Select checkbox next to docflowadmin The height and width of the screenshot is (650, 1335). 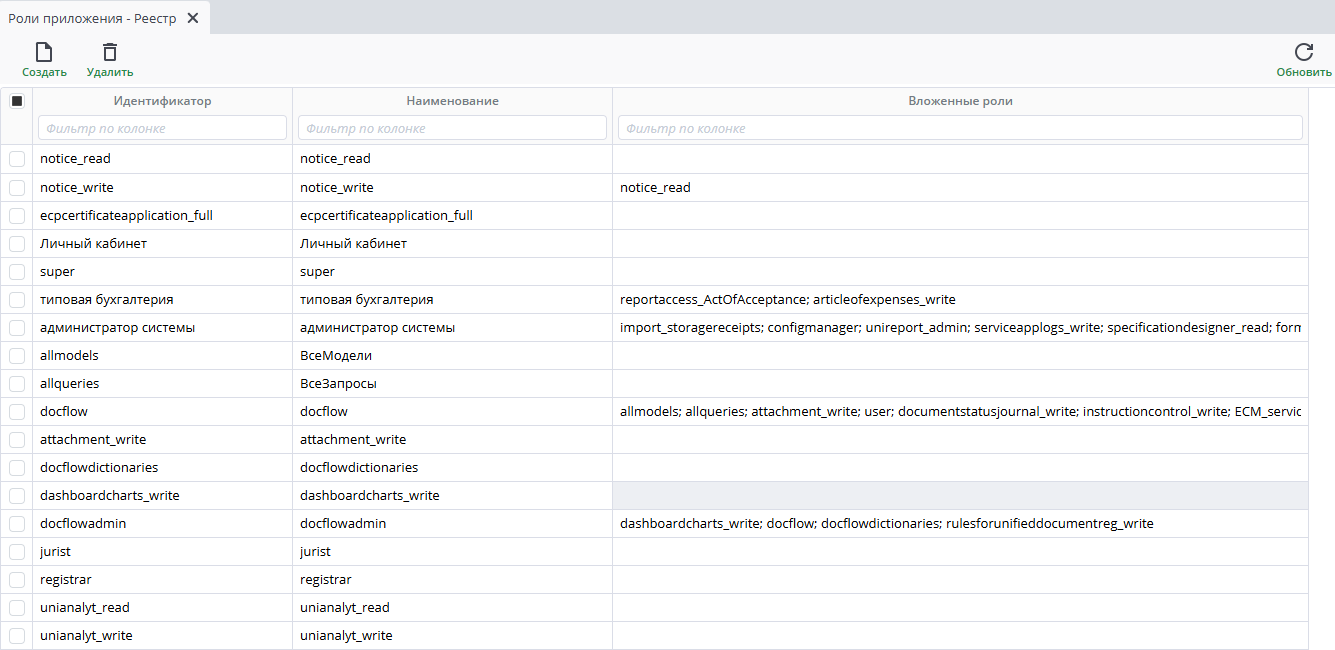coord(17,523)
